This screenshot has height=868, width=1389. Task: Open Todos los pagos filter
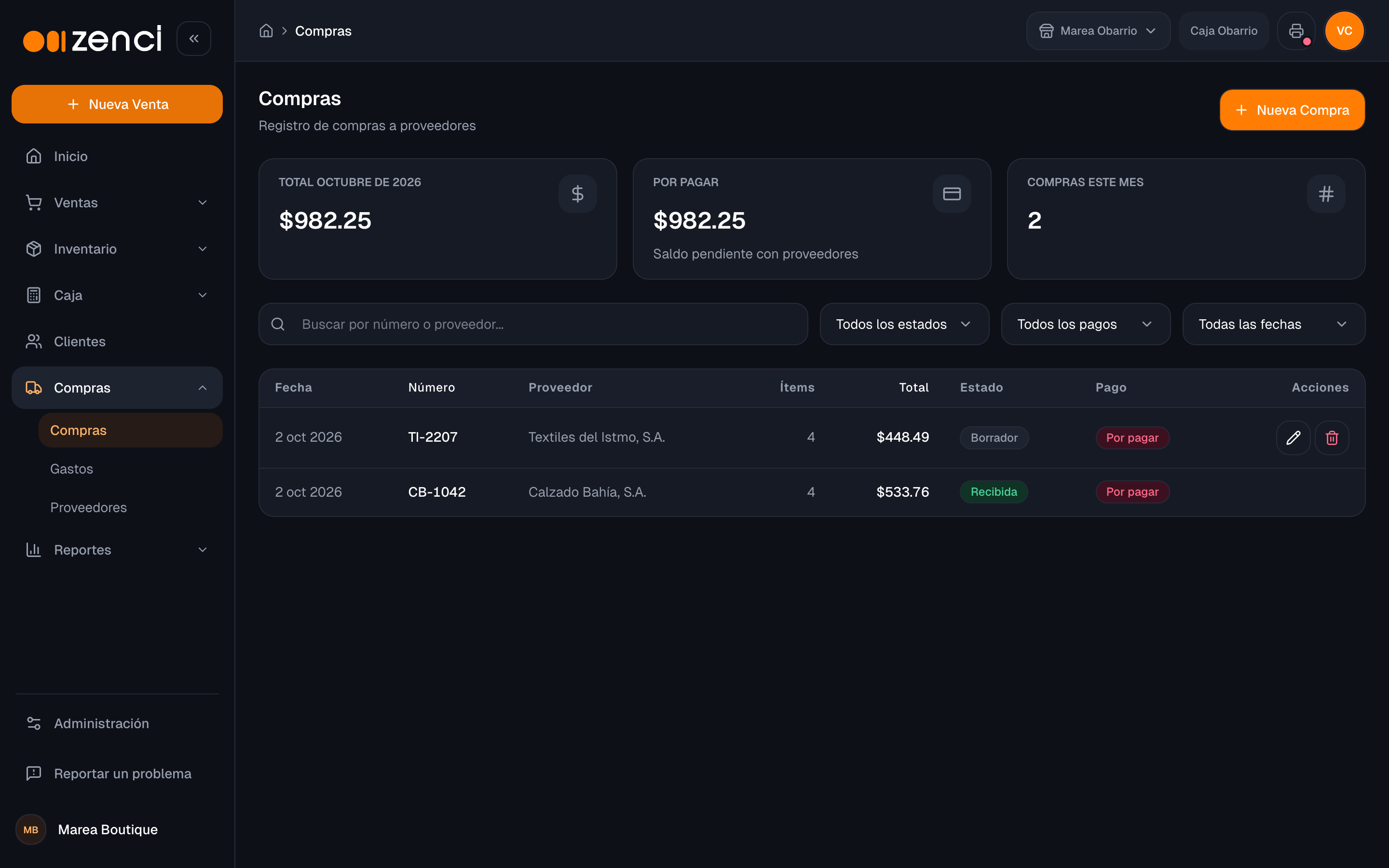click(1085, 325)
